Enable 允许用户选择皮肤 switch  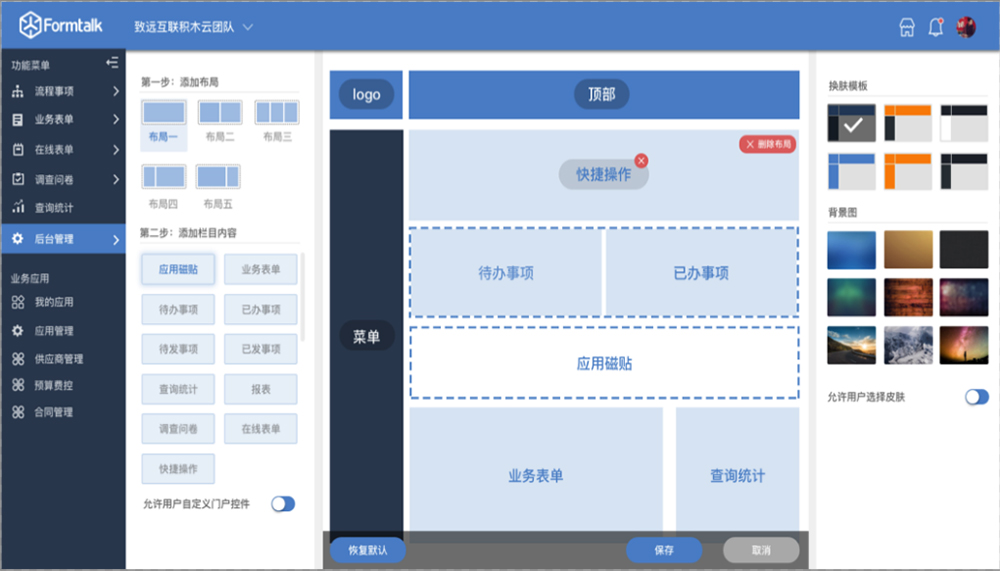[976, 397]
